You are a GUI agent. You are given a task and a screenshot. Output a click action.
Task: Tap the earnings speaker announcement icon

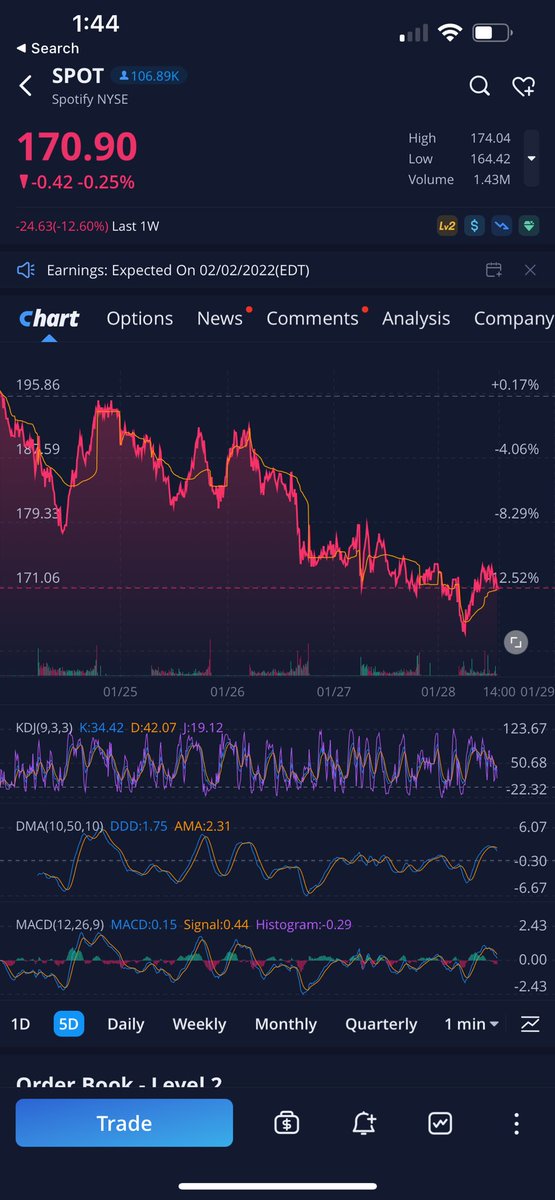coord(27,270)
